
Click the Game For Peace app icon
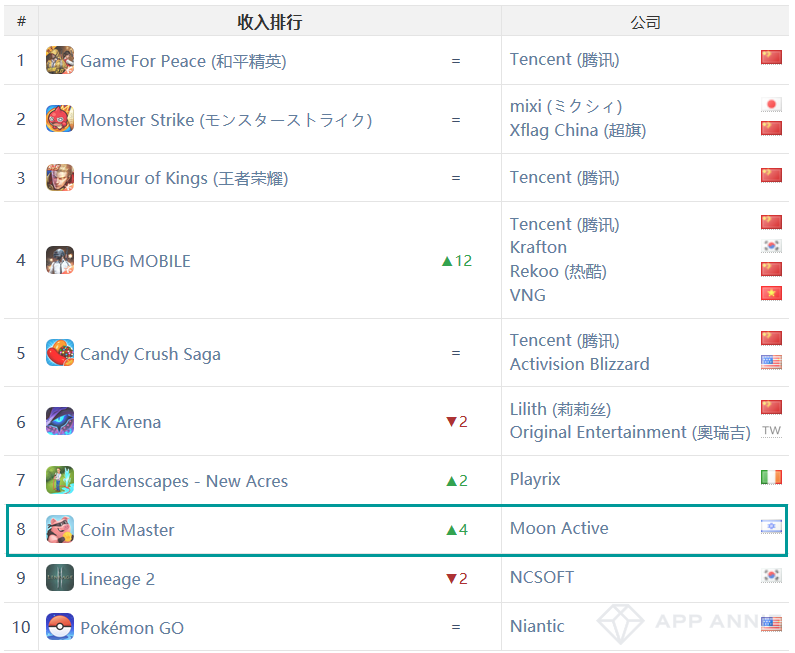60,60
